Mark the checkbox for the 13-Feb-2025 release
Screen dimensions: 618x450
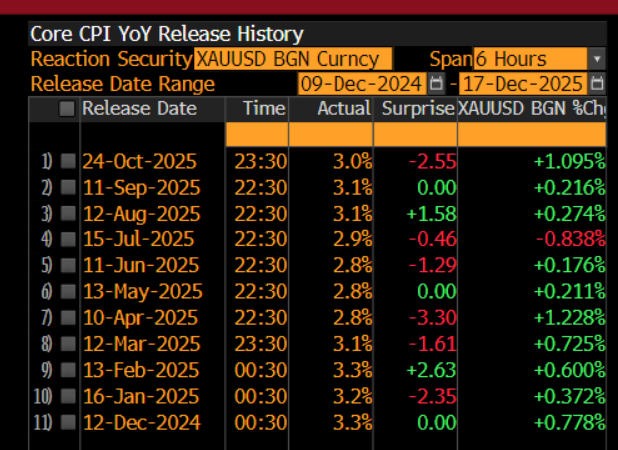67,369
